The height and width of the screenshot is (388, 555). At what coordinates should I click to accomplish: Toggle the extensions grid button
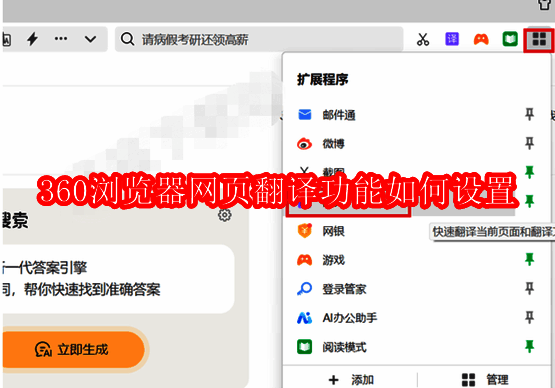pyautogui.click(x=539, y=39)
